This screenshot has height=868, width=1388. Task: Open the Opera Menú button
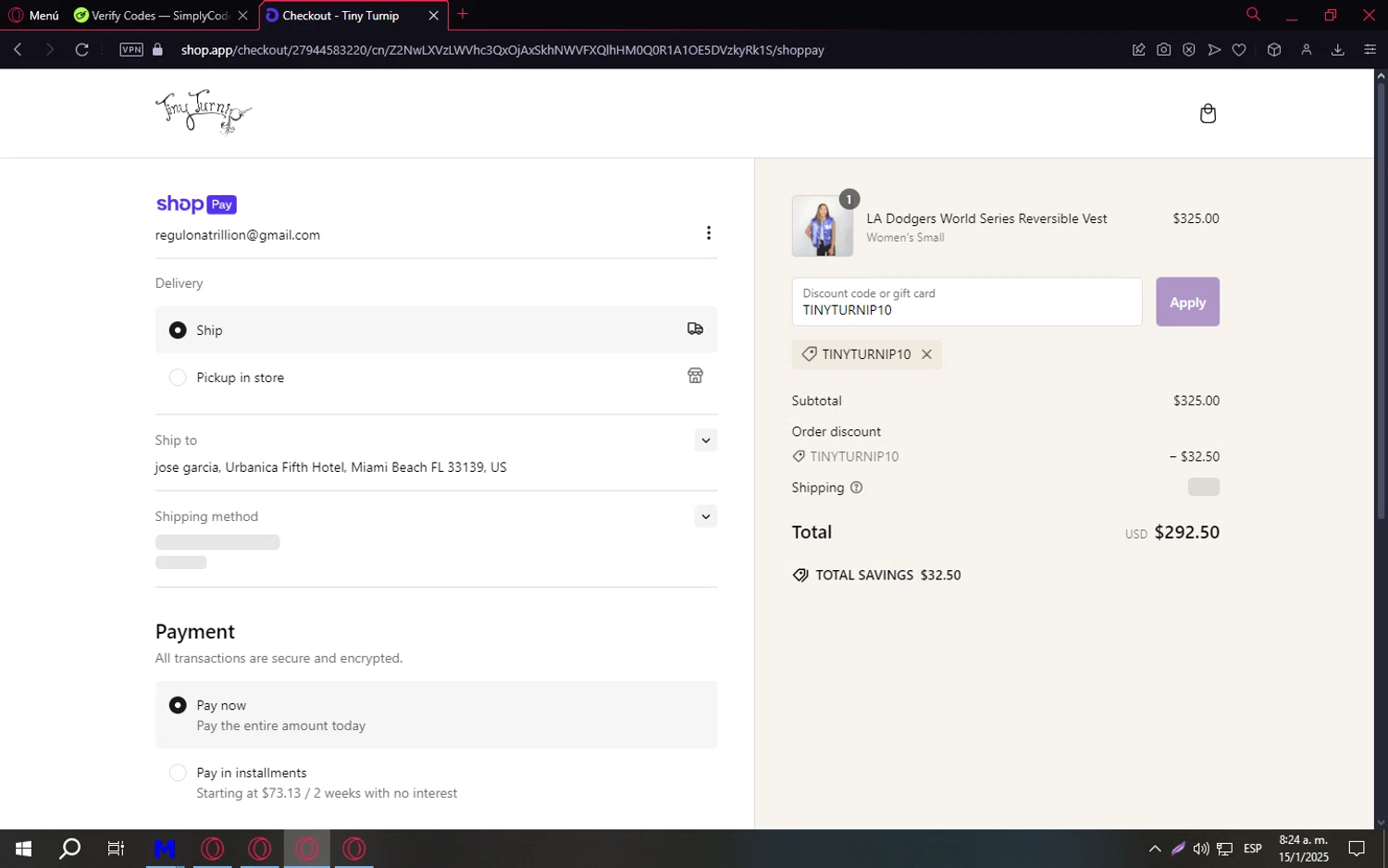tap(34, 16)
